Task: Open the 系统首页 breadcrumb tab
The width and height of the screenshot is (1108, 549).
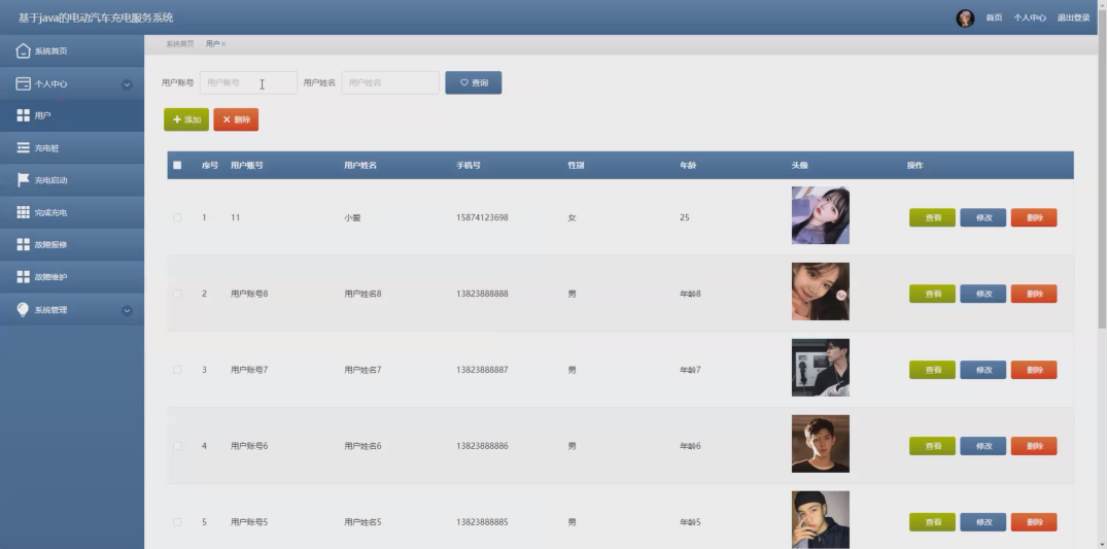Action: pos(180,44)
